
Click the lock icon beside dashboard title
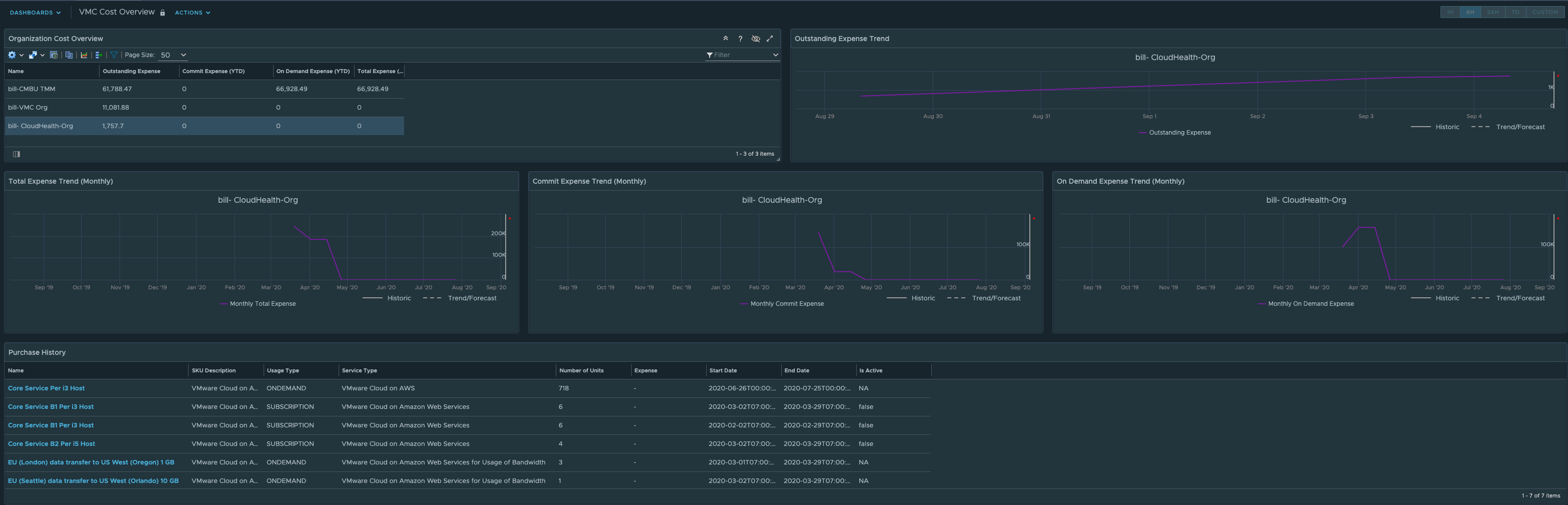[163, 13]
